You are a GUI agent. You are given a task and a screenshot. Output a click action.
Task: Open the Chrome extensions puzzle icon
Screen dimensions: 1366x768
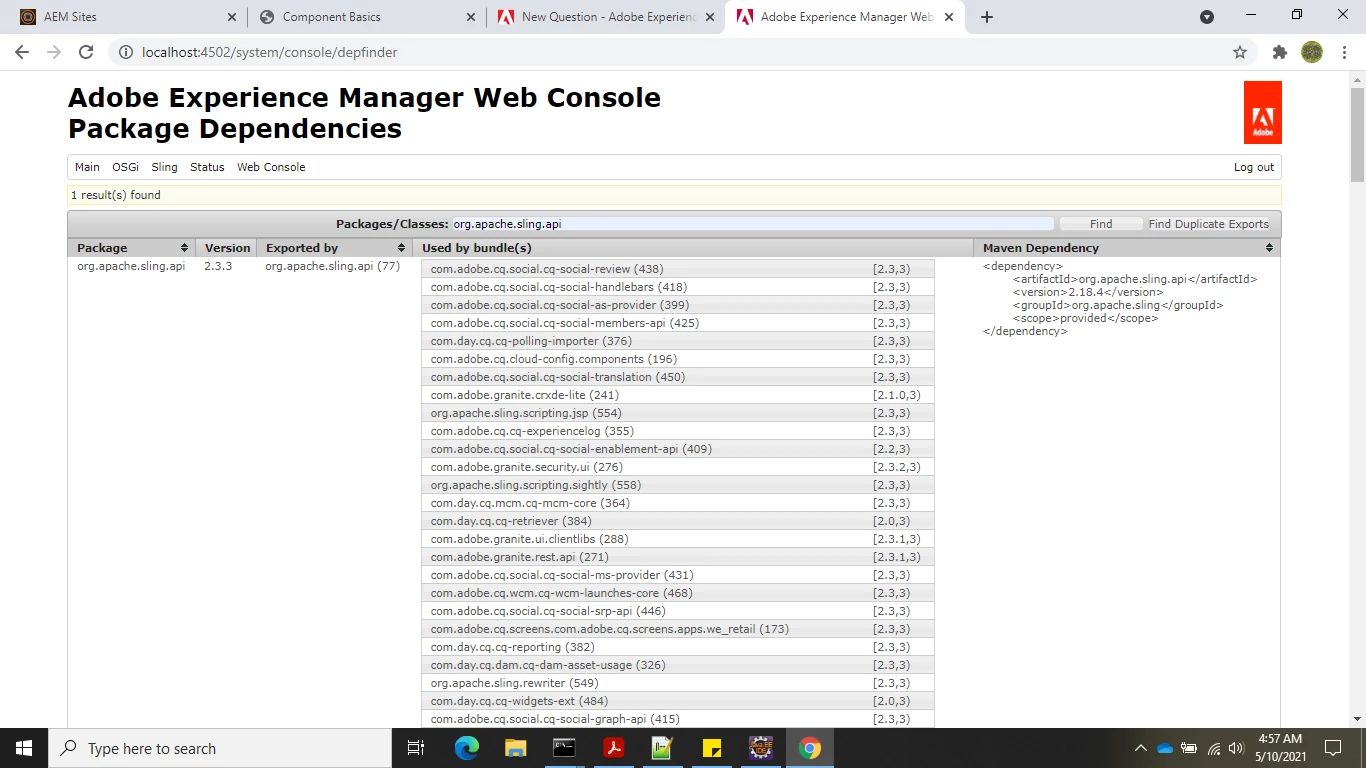(x=1280, y=52)
